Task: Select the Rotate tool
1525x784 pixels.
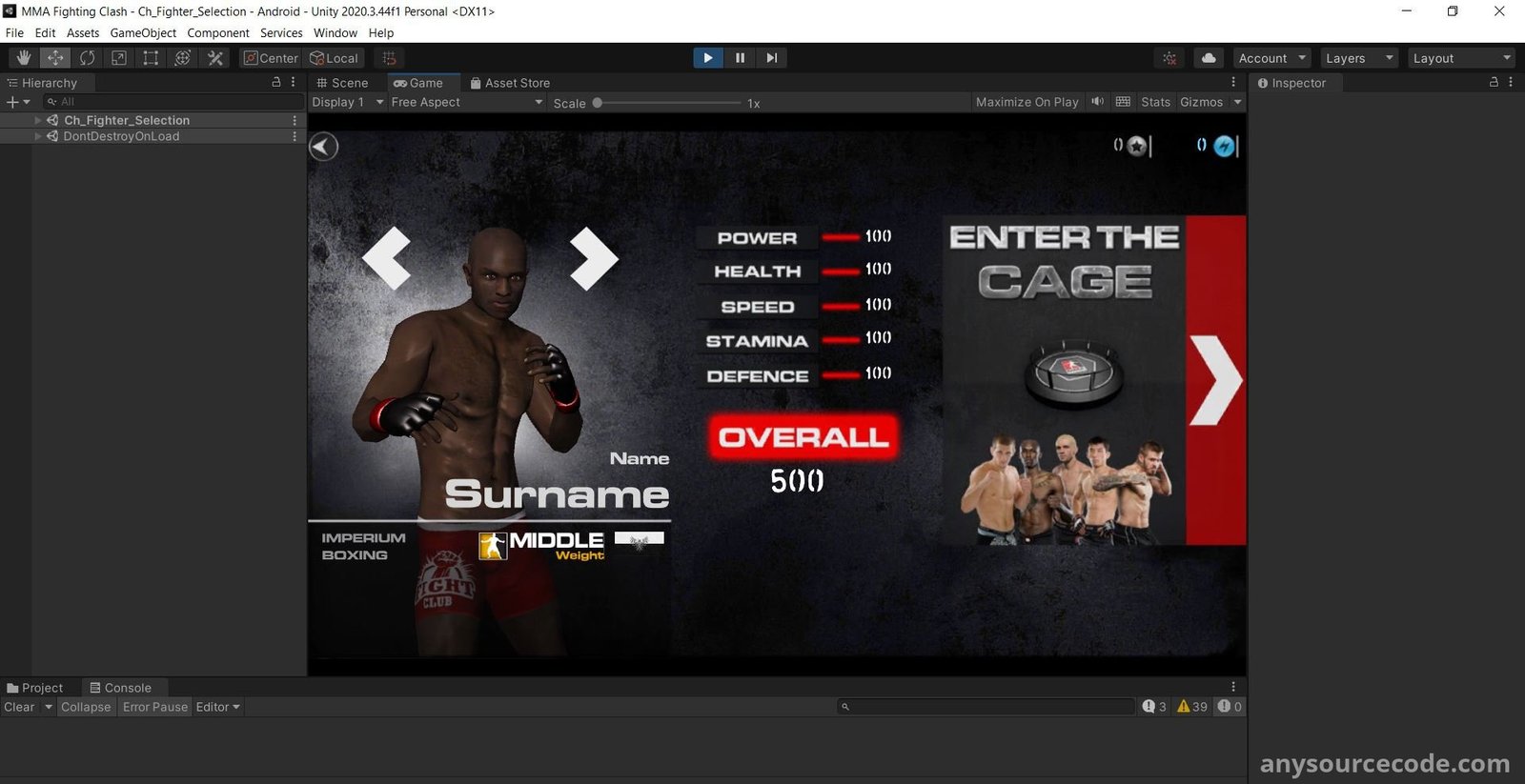Action: [x=87, y=58]
